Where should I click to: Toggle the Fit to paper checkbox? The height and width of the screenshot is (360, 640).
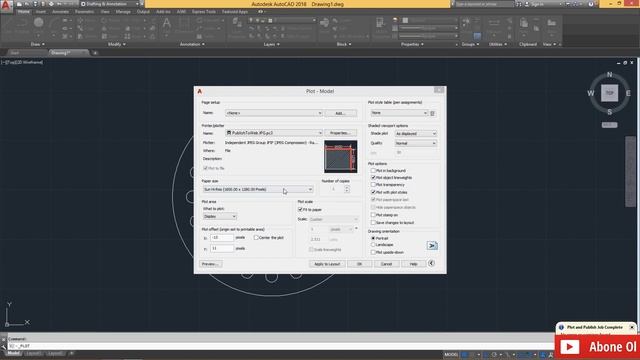tap(300, 209)
